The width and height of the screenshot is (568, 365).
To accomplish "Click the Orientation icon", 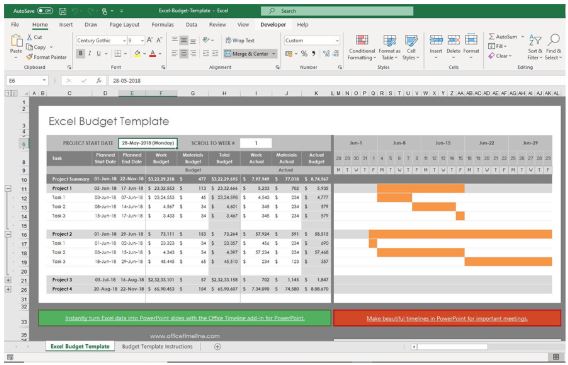I will pyautogui.click(x=206, y=40).
